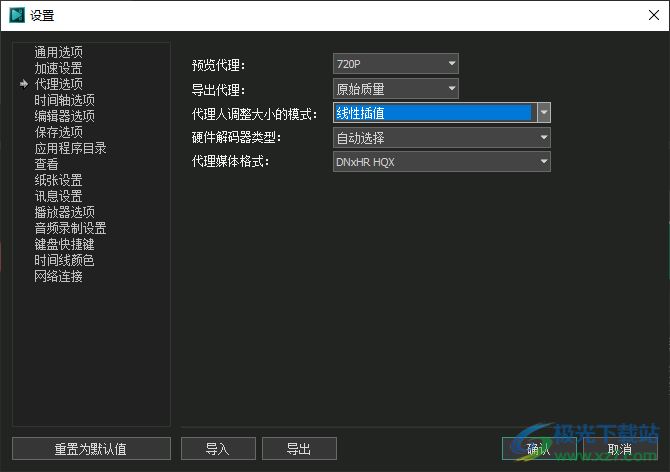Go to 播放器选项 settings
This screenshot has height=472, width=670.
65,212
